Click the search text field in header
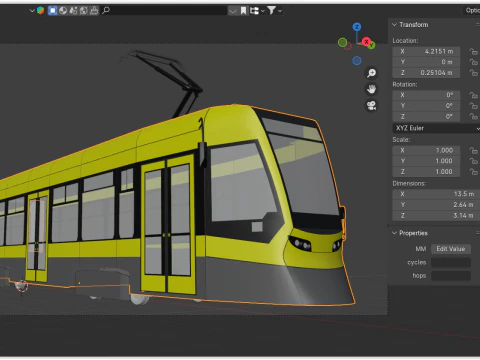This screenshot has width=480, height=360. pos(169,11)
